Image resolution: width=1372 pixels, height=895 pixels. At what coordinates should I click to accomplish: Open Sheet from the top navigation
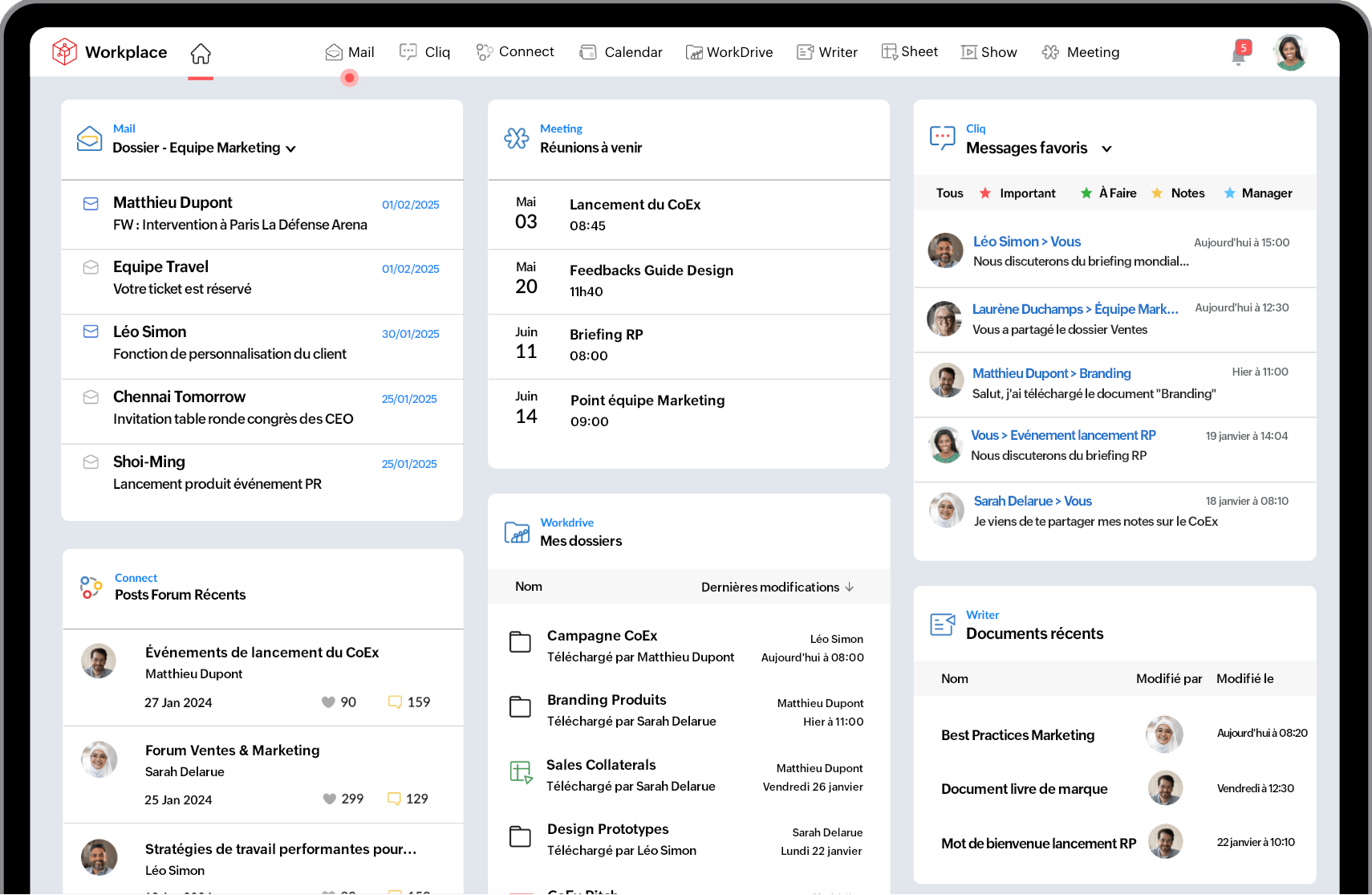pos(910,52)
